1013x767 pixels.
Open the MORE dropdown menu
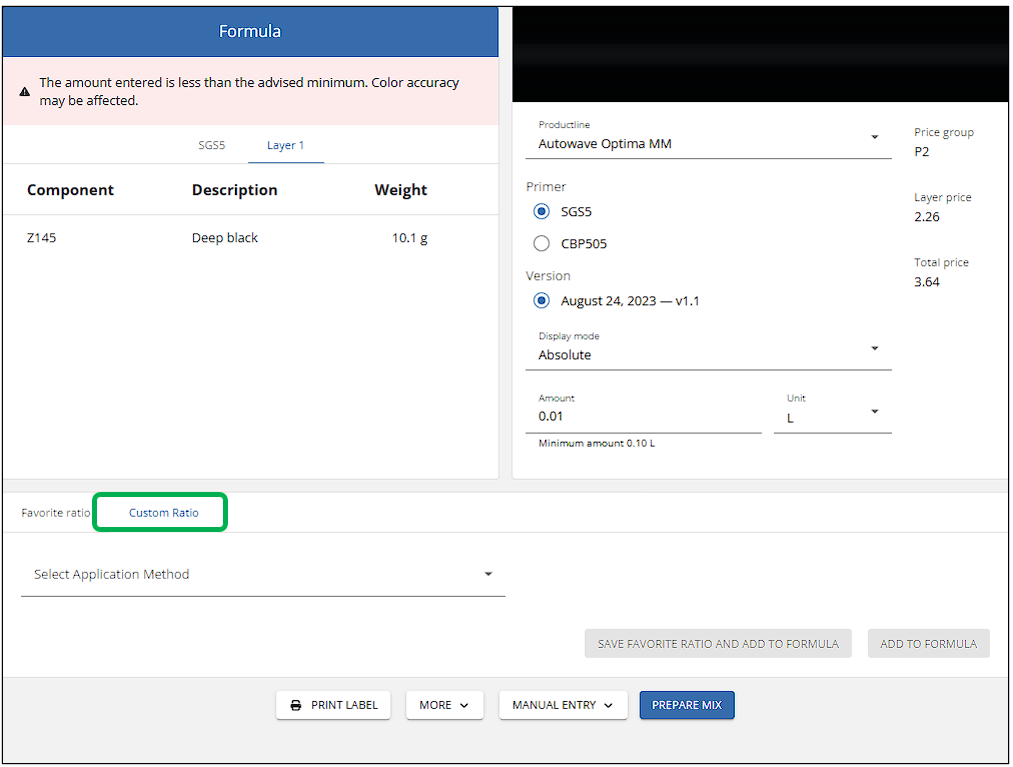click(444, 705)
